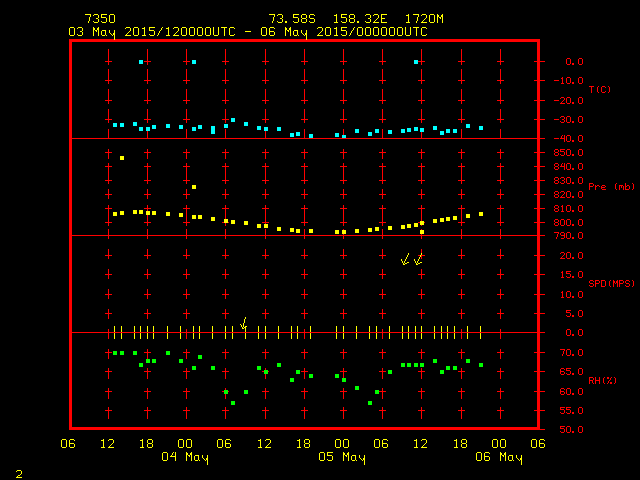This screenshot has height=480, width=640.
Task: Click the frame number 2 at bottom left
Action: pos(18,472)
